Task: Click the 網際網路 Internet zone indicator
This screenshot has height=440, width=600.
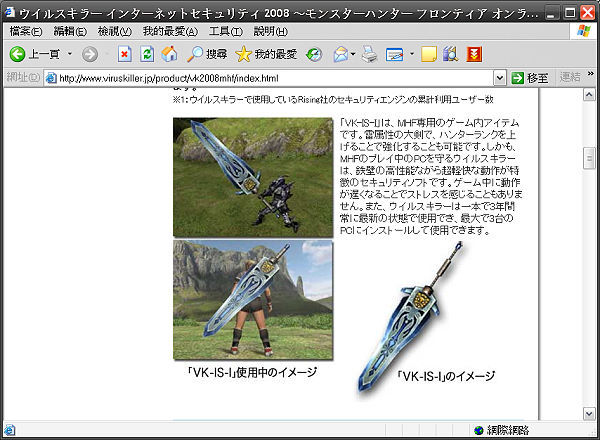Action: point(501,430)
